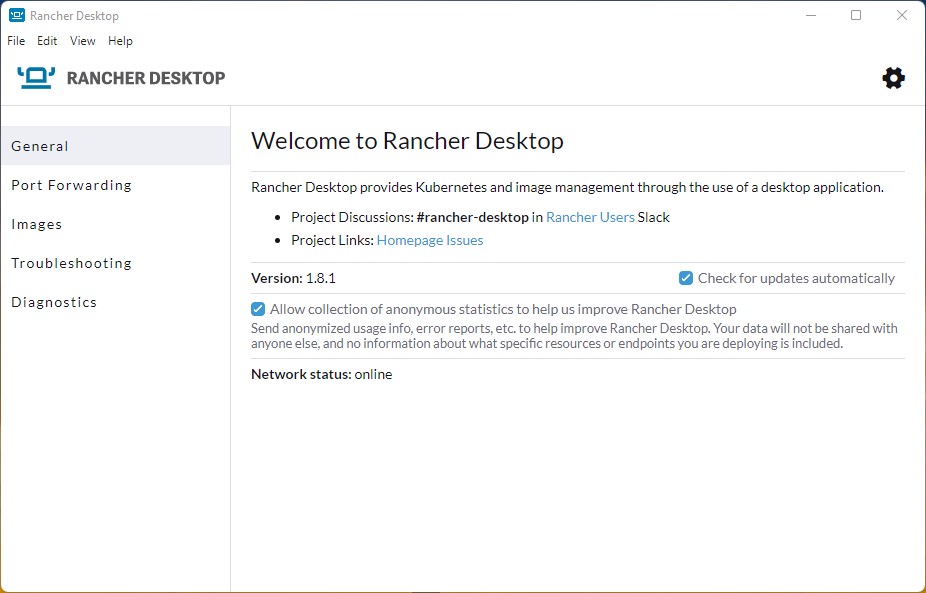Switch to Troubleshooting section
Screen dimensions: 926x593
(116, 263)
